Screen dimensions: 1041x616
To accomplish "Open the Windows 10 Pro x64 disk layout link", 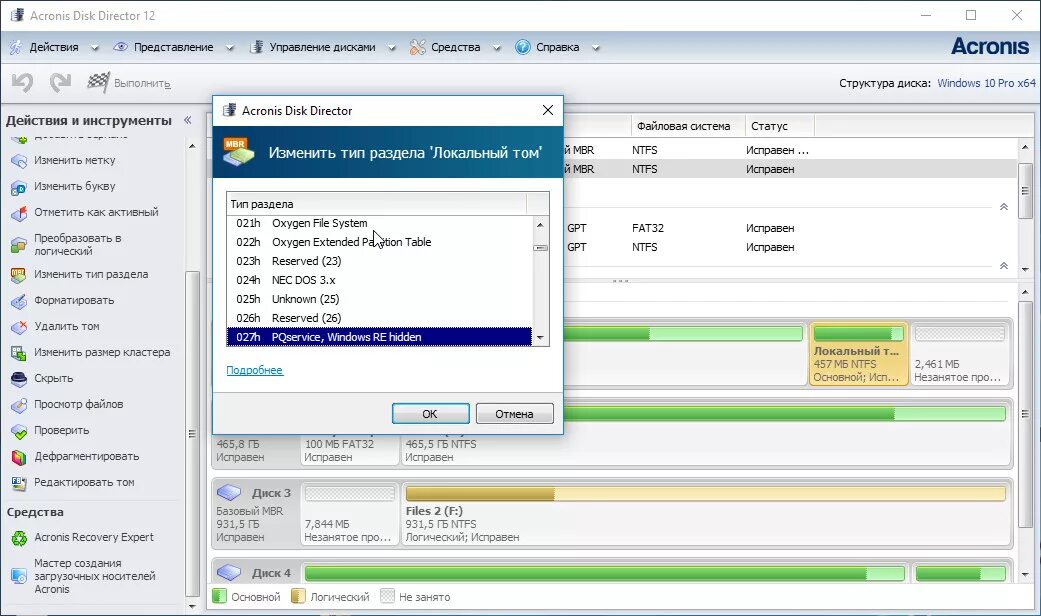I will coord(987,83).
